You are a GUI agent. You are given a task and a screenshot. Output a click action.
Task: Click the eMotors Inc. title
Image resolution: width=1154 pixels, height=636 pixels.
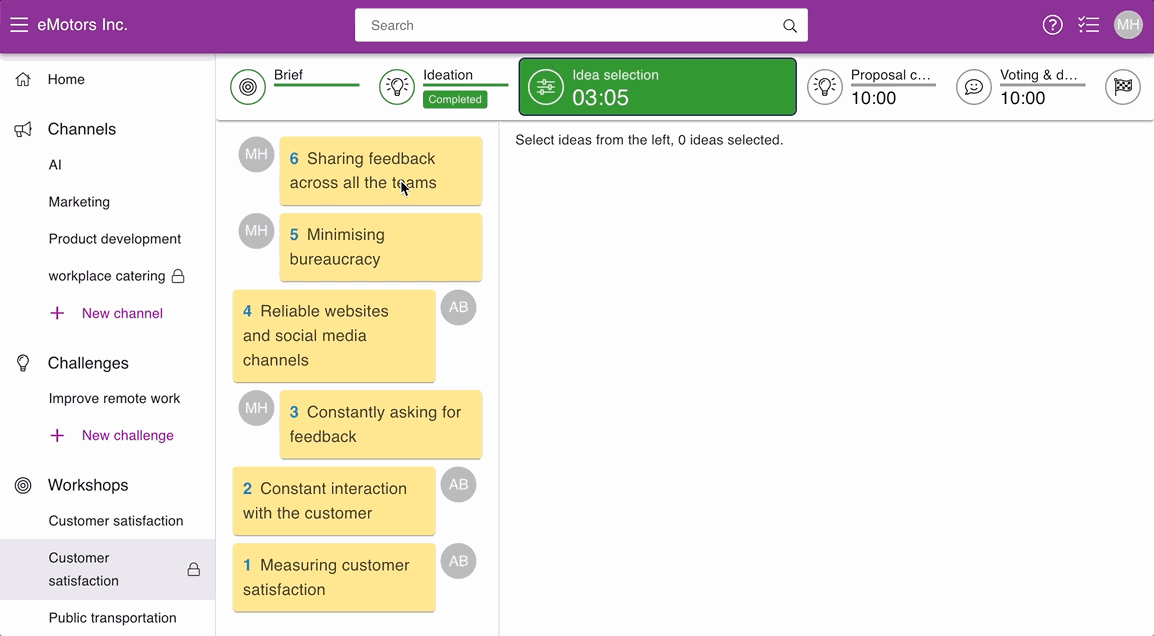[82, 25]
